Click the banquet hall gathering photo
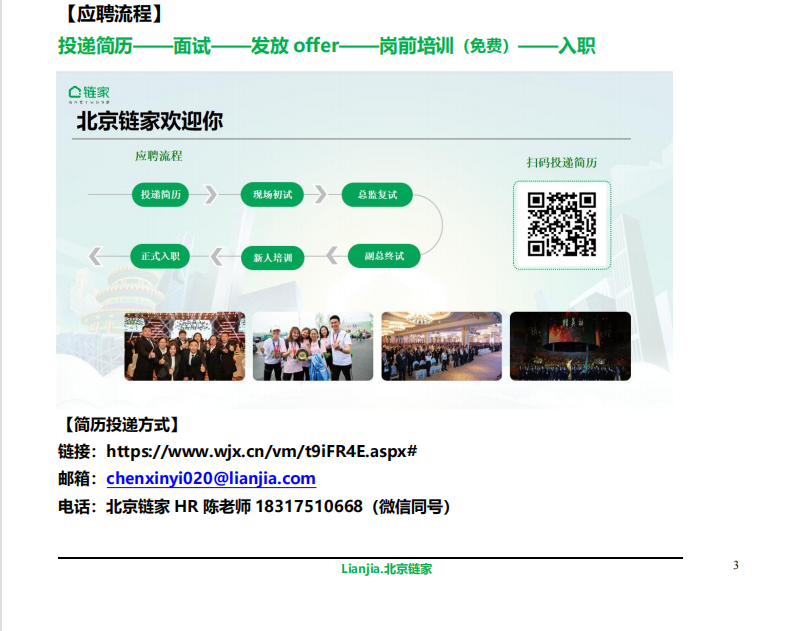This screenshot has width=791, height=631. pos(441,346)
